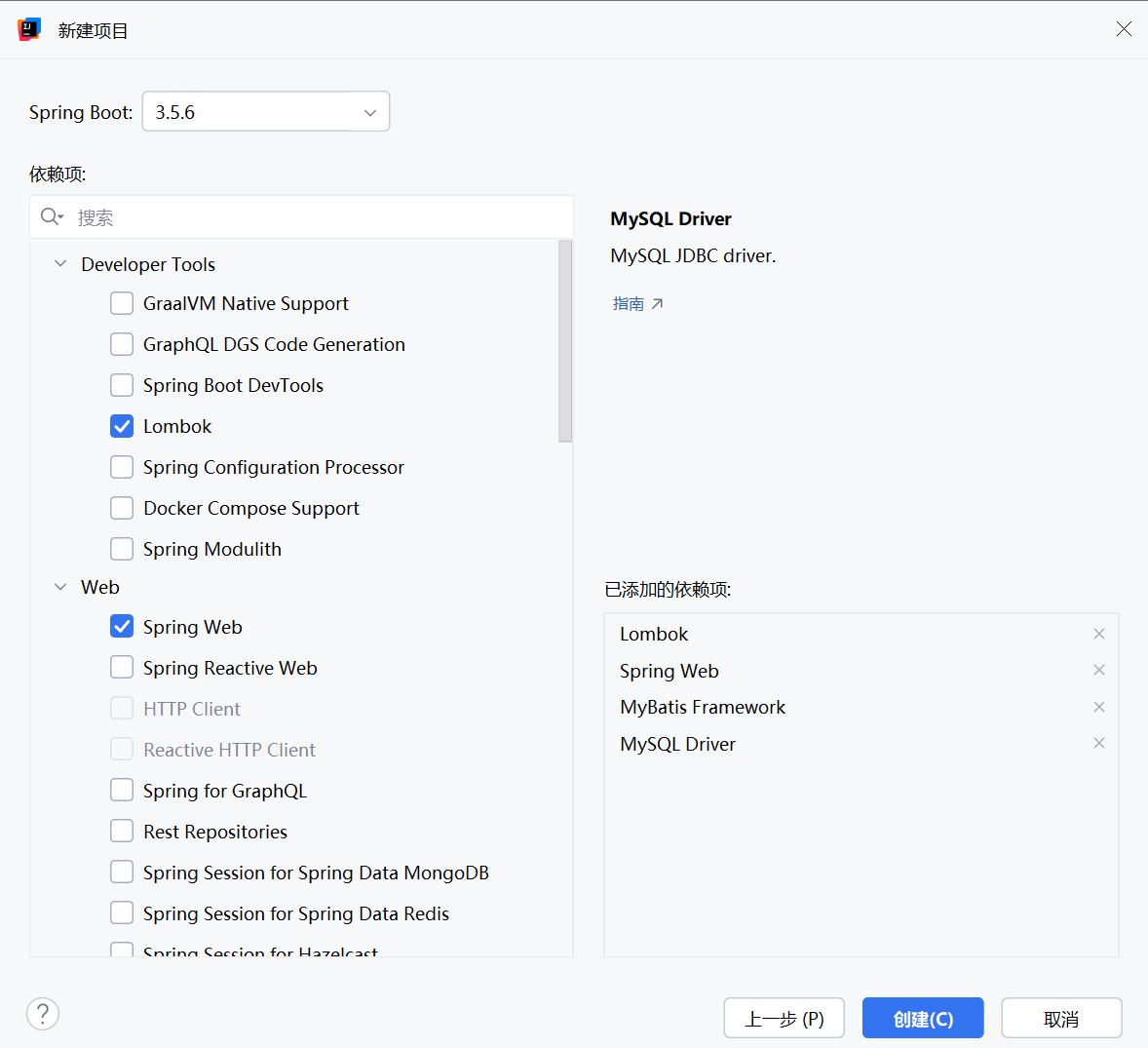Viewport: 1148px width, 1048px height.
Task: Select Lombok in added dependencies list
Action: click(x=861, y=635)
